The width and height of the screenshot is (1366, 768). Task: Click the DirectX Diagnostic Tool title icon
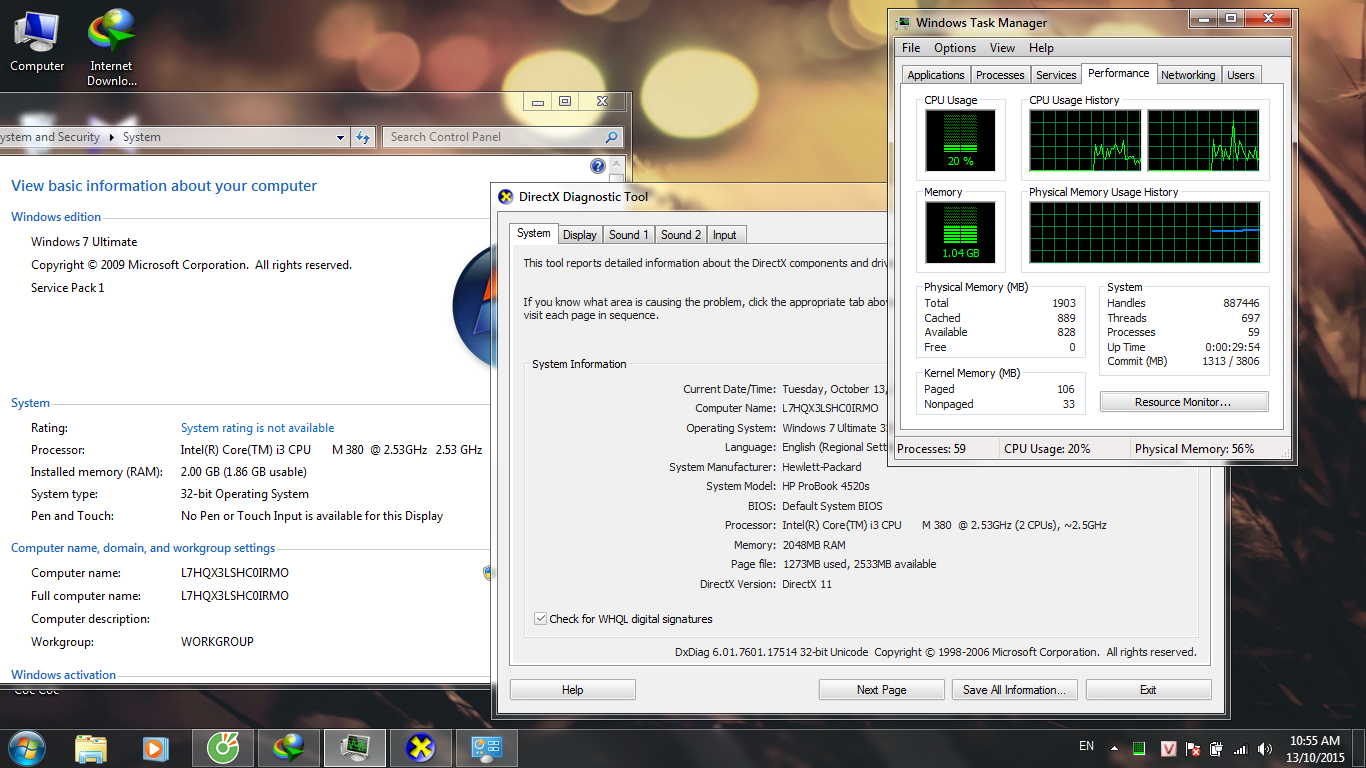pos(506,197)
